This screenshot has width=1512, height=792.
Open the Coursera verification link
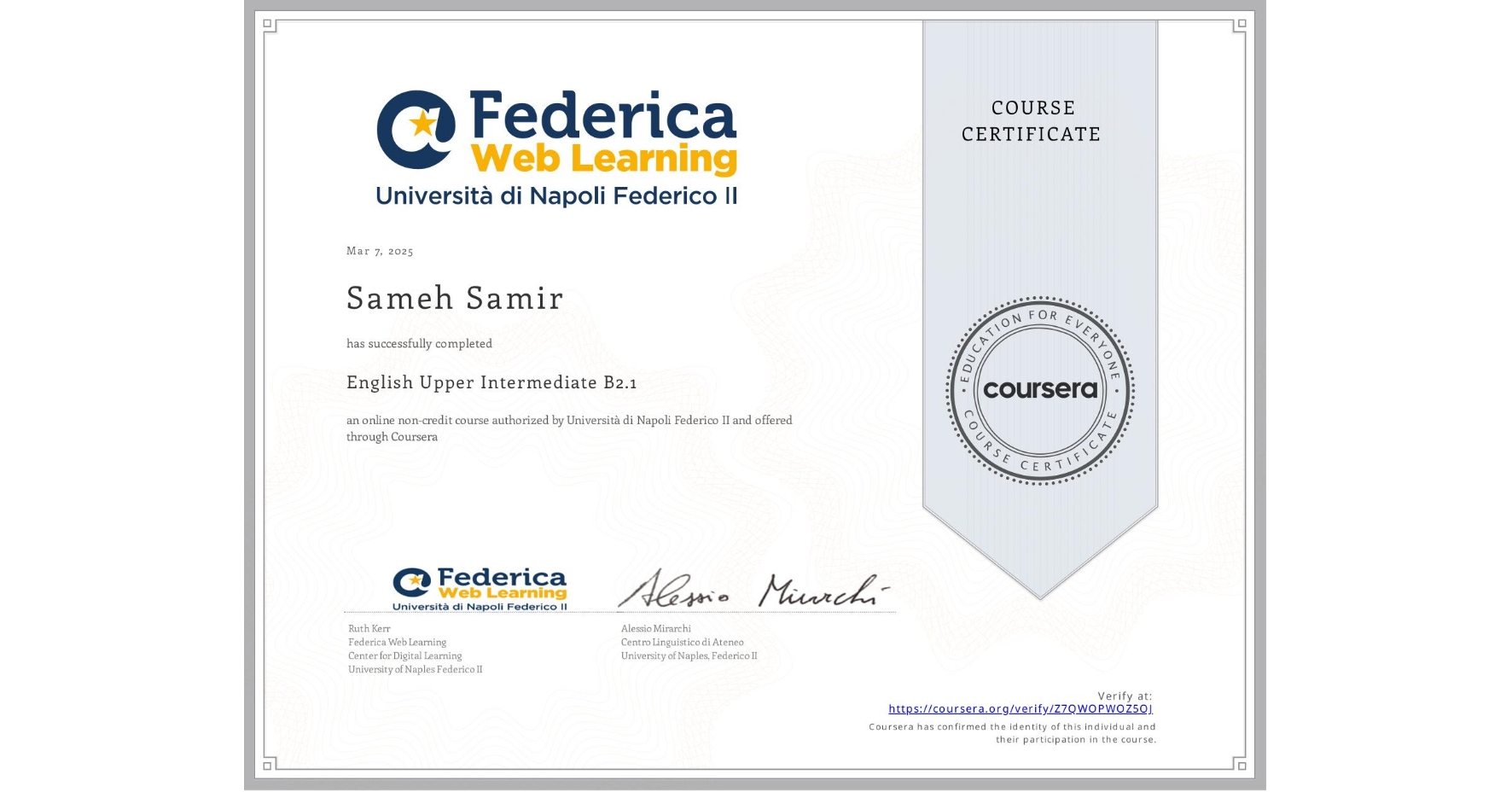[x=1021, y=708]
